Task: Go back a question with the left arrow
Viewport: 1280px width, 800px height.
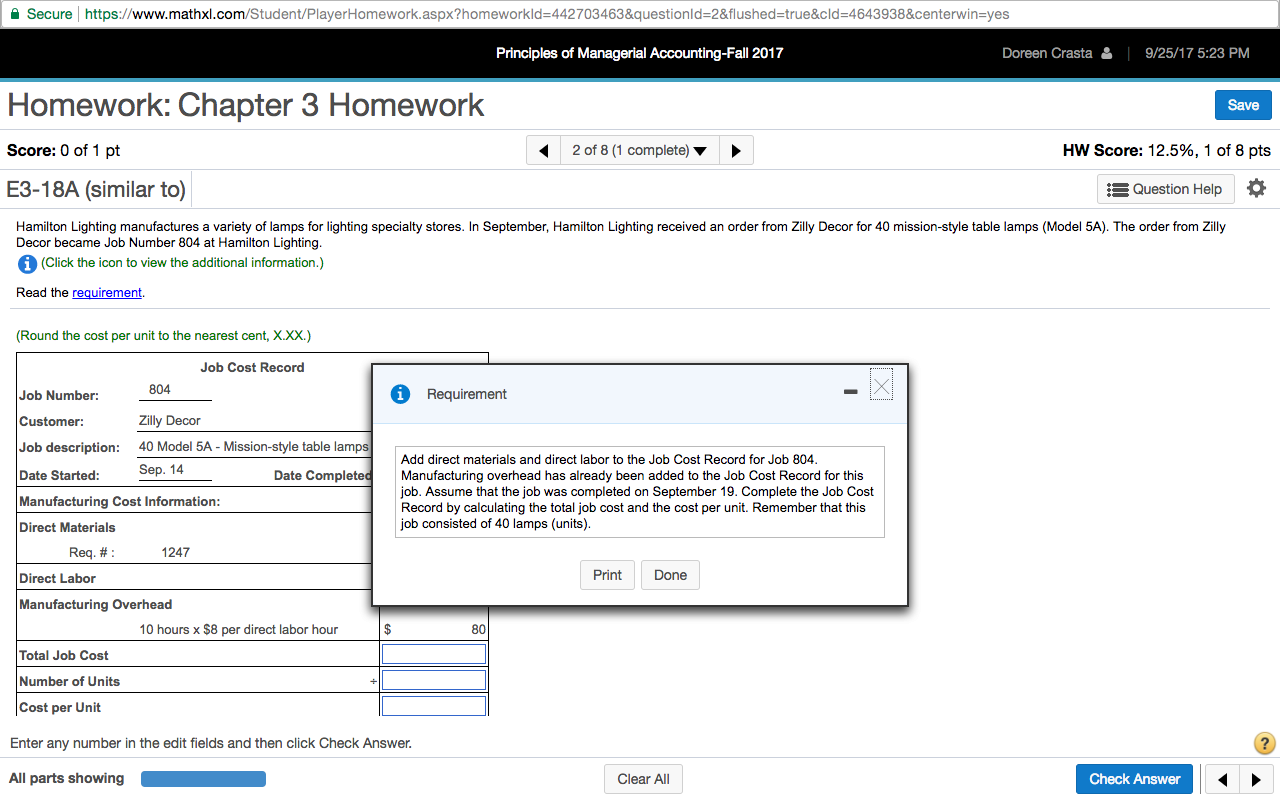Action: coord(543,150)
